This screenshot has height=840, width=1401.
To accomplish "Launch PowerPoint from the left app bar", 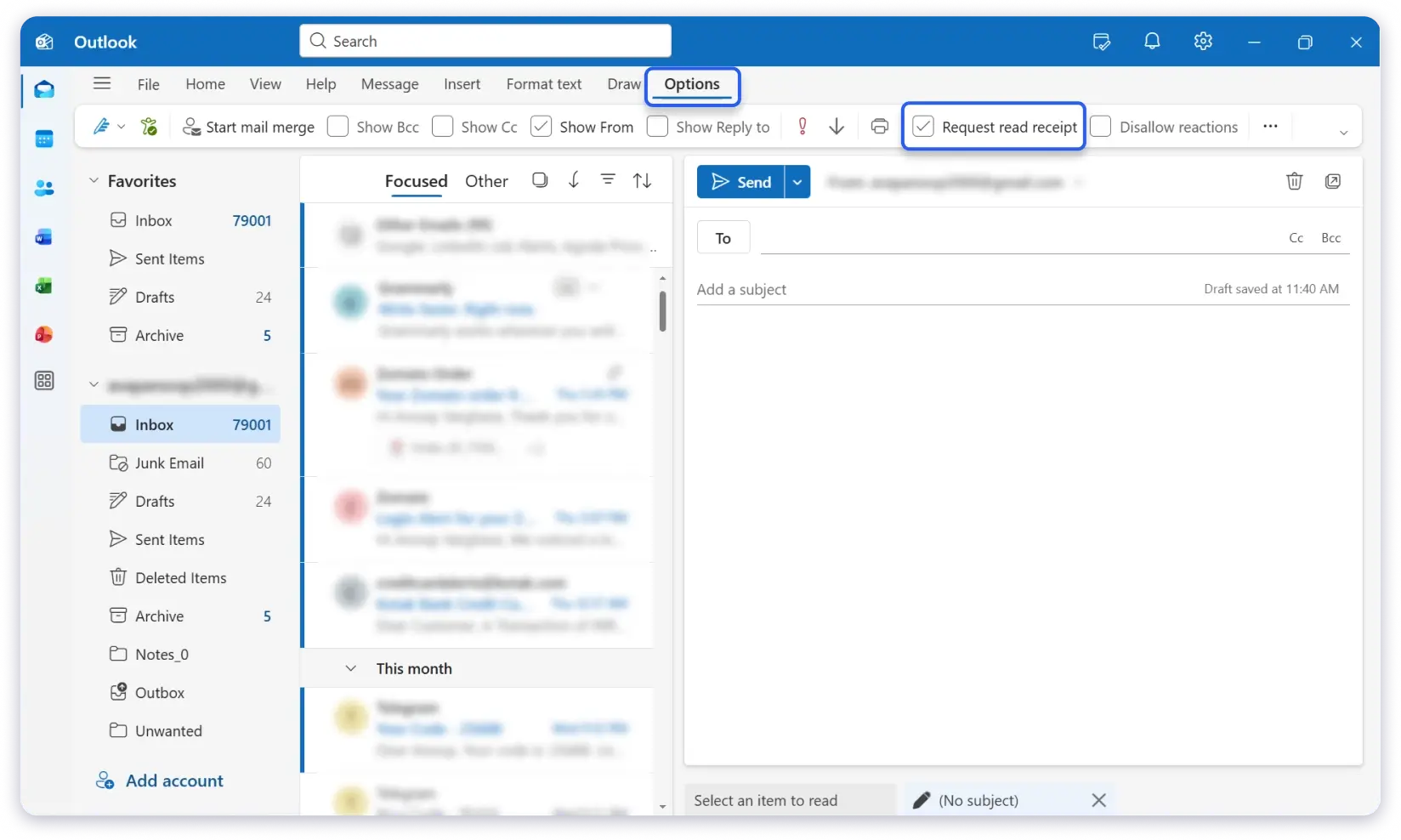I will (44, 334).
